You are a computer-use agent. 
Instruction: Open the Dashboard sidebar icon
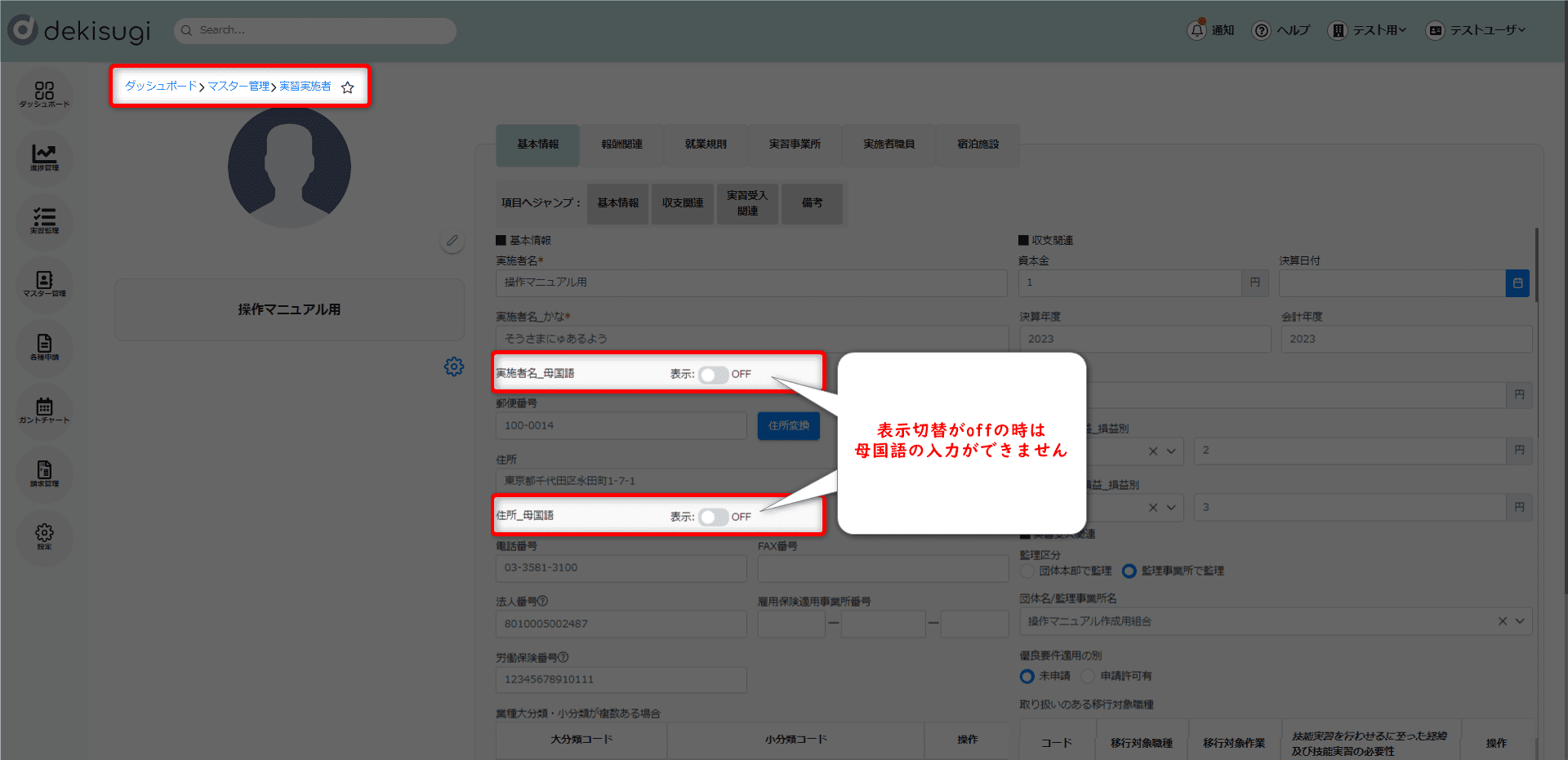pyautogui.click(x=44, y=94)
